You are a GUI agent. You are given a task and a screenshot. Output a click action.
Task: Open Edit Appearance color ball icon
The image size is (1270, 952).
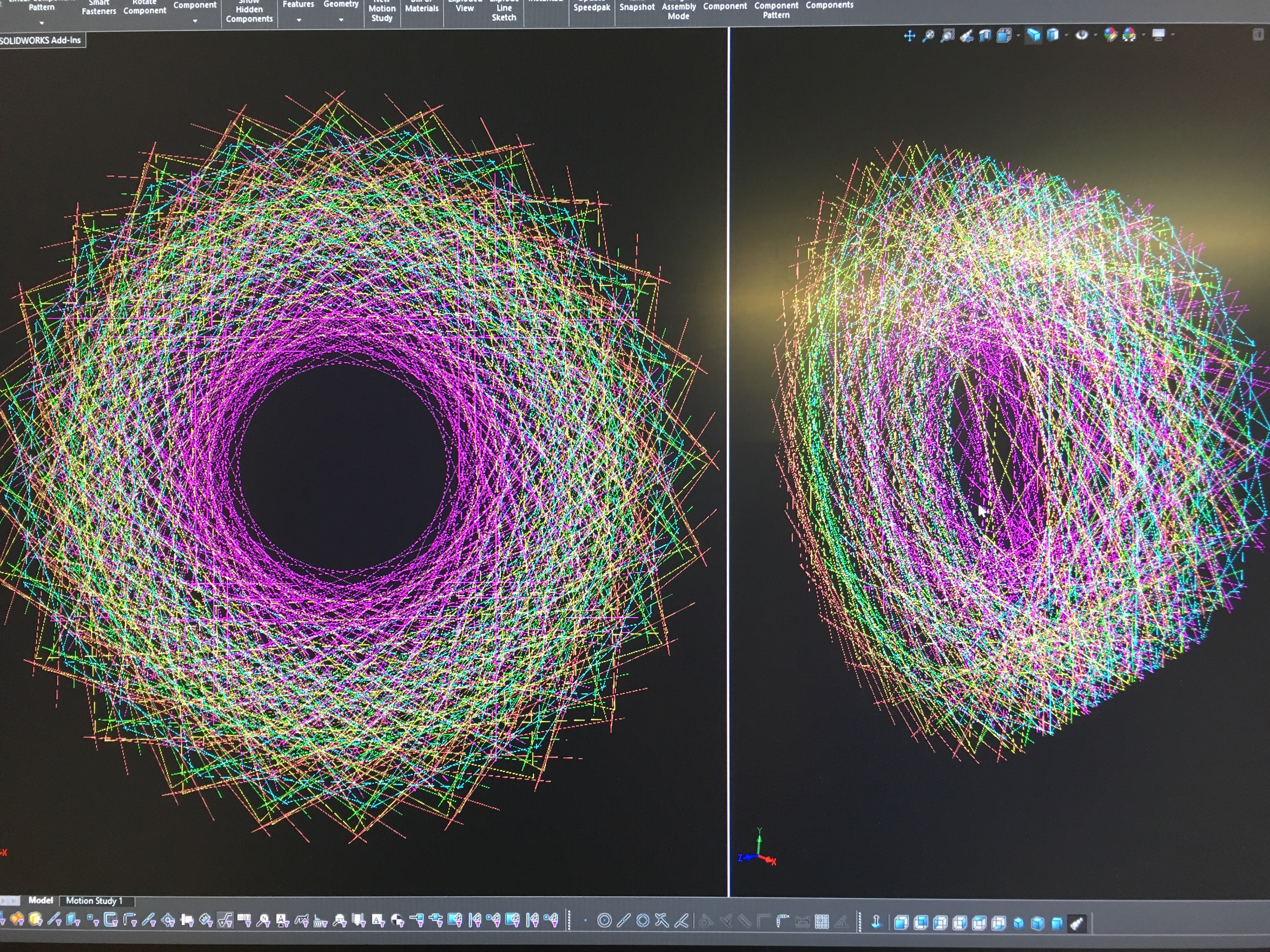[x=1110, y=35]
